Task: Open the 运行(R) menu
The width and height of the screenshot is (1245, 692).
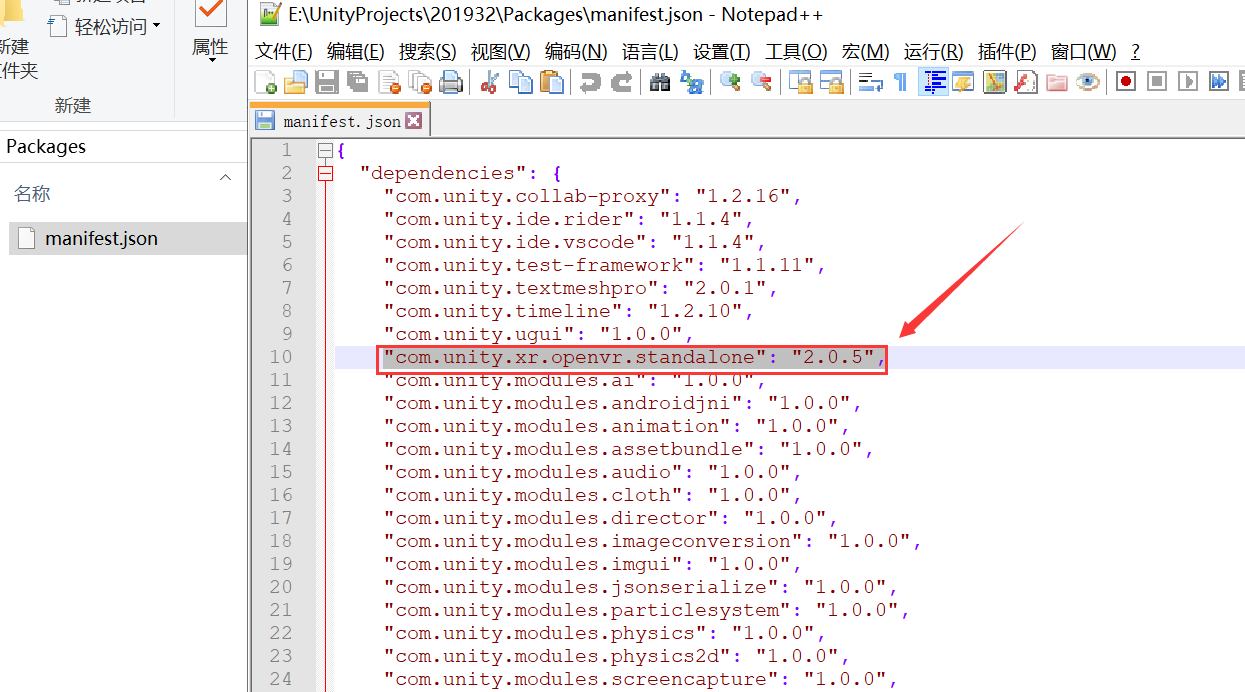Action: coord(933,51)
